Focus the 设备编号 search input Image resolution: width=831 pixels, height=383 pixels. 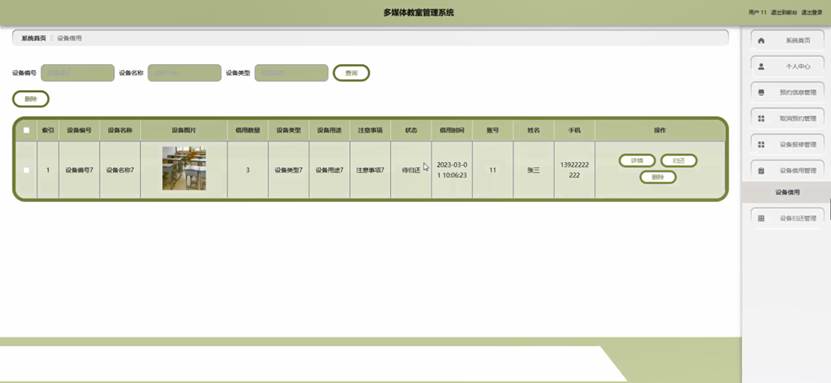coord(77,73)
